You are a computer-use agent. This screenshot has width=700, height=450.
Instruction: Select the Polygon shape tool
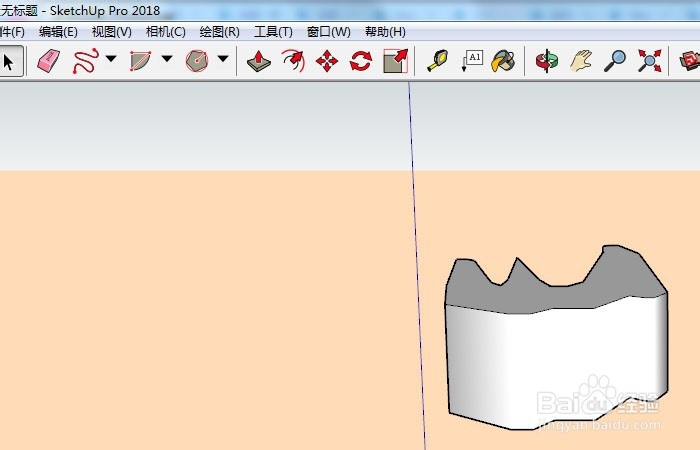tap(197, 61)
